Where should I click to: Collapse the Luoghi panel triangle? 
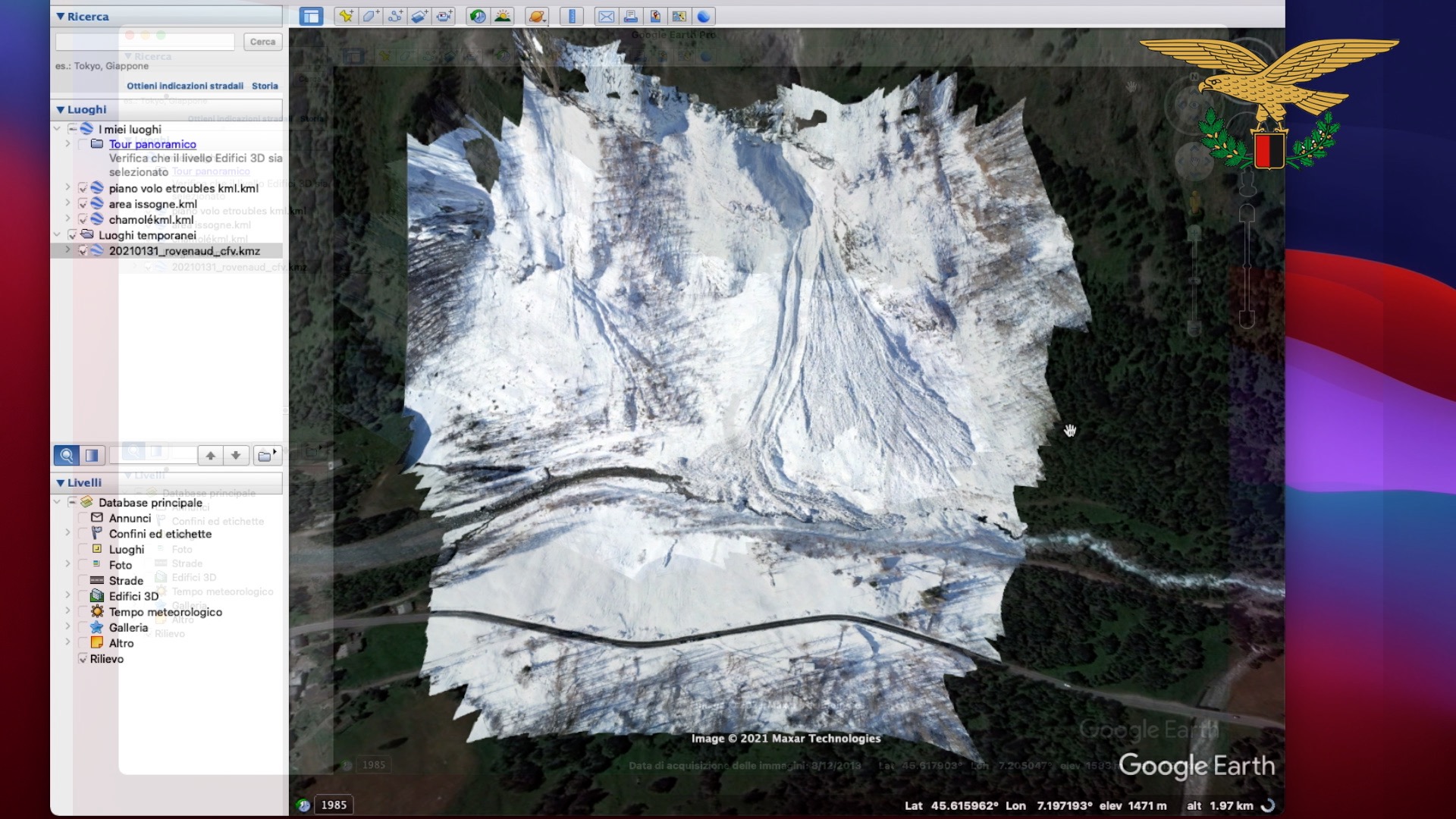(x=60, y=109)
